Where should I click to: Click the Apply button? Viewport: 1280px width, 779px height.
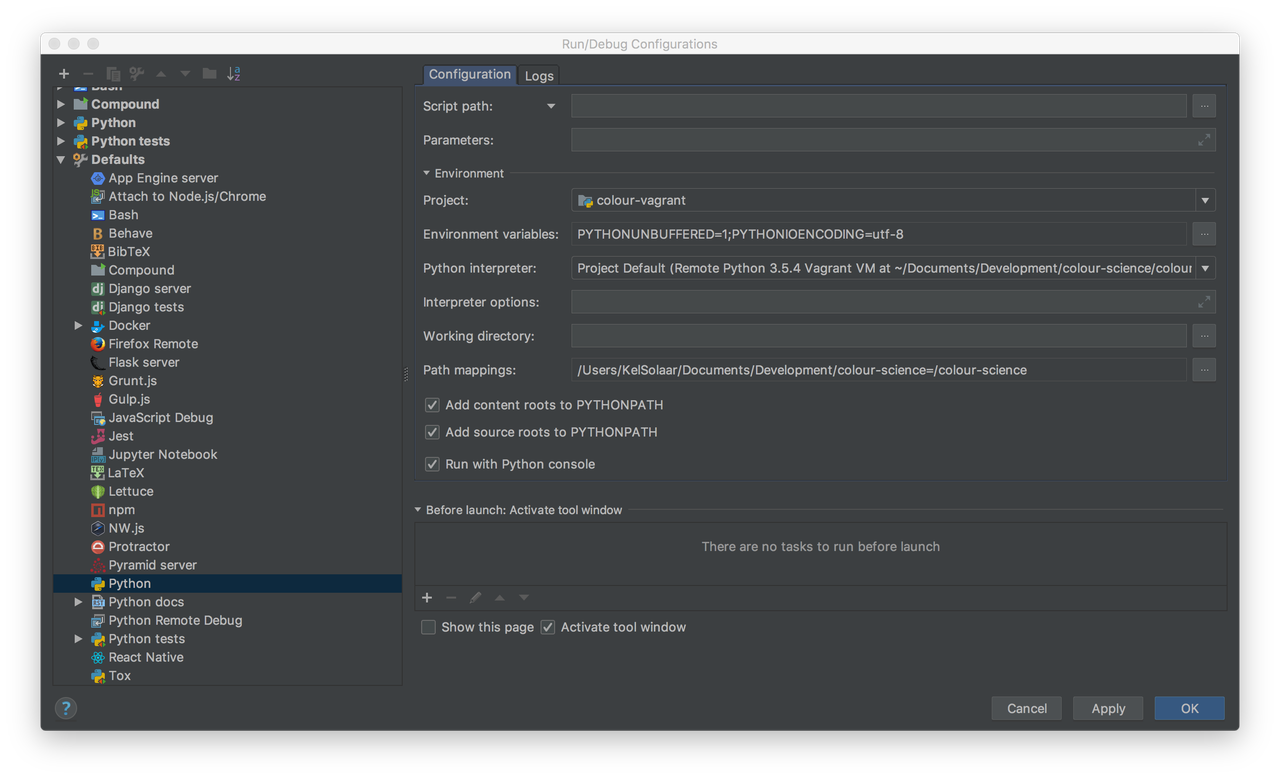tap(1108, 708)
